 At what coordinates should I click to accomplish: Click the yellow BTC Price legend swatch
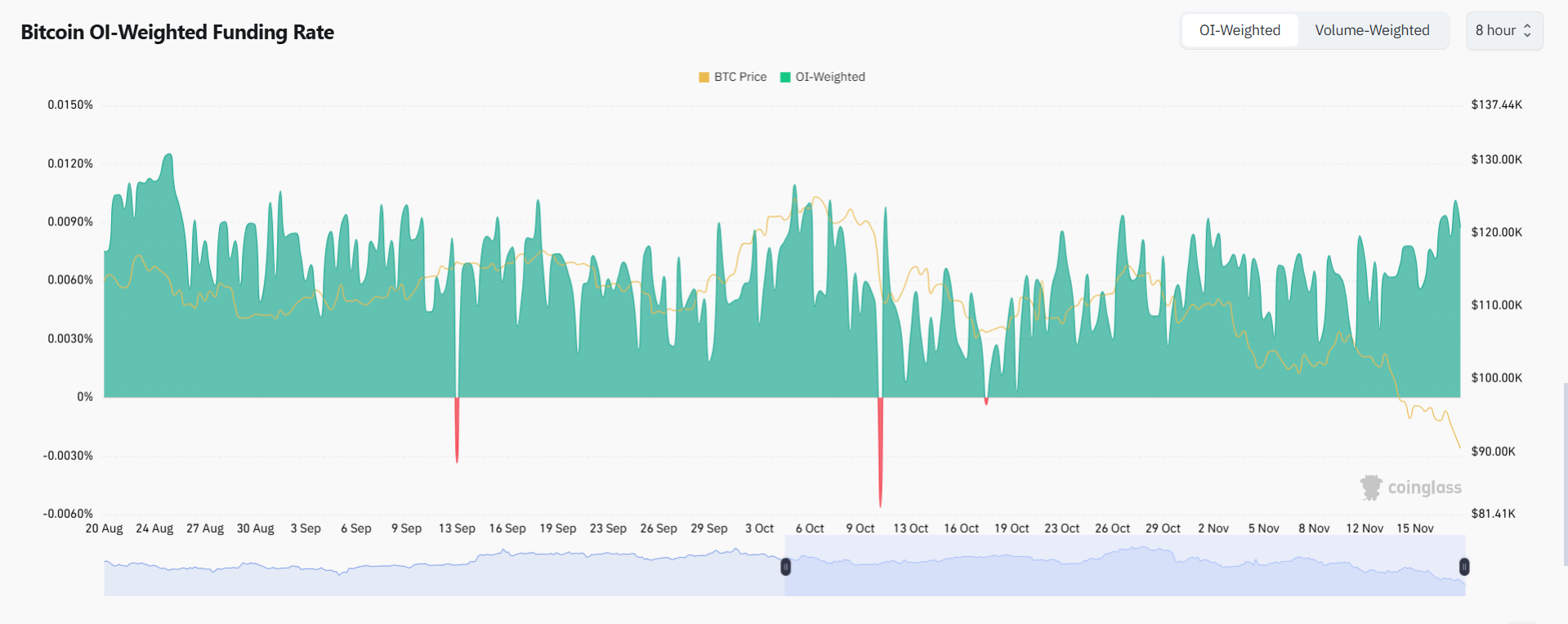coord(704,77)
